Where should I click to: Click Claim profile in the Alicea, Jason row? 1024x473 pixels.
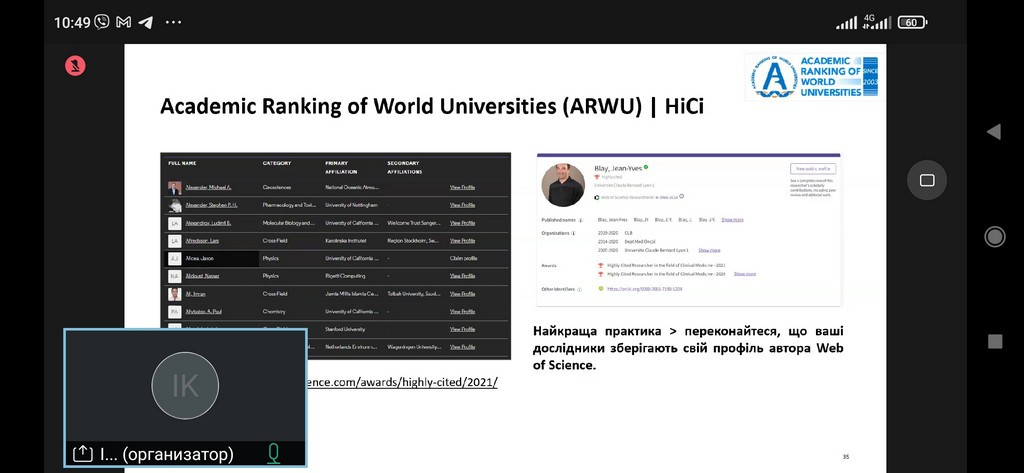click(x=463, y=259)
